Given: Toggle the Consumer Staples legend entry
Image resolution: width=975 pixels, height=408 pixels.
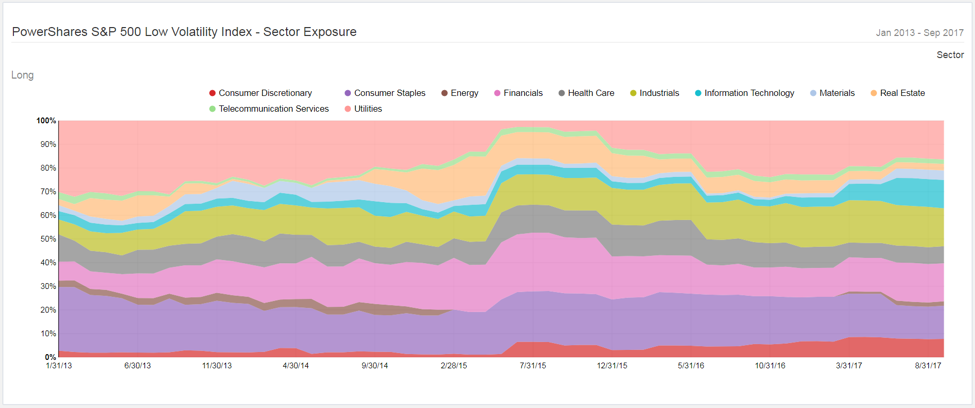Looking at the screenshot, I should (385, 93).
